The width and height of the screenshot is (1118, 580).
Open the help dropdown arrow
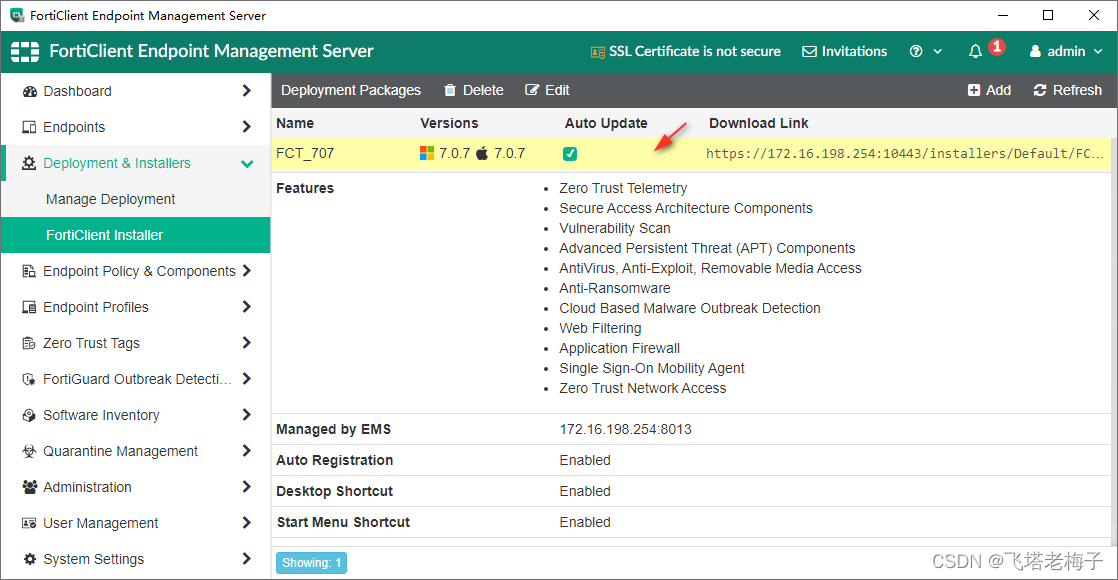[x=938, y=51]
